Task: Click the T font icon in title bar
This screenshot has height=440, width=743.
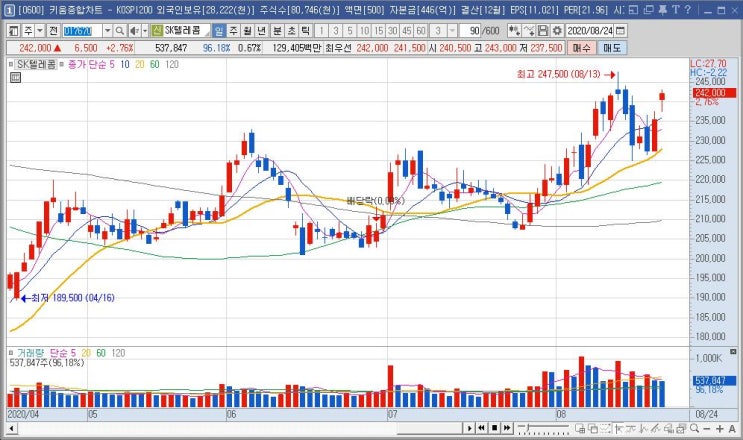Action: (675, 9)
